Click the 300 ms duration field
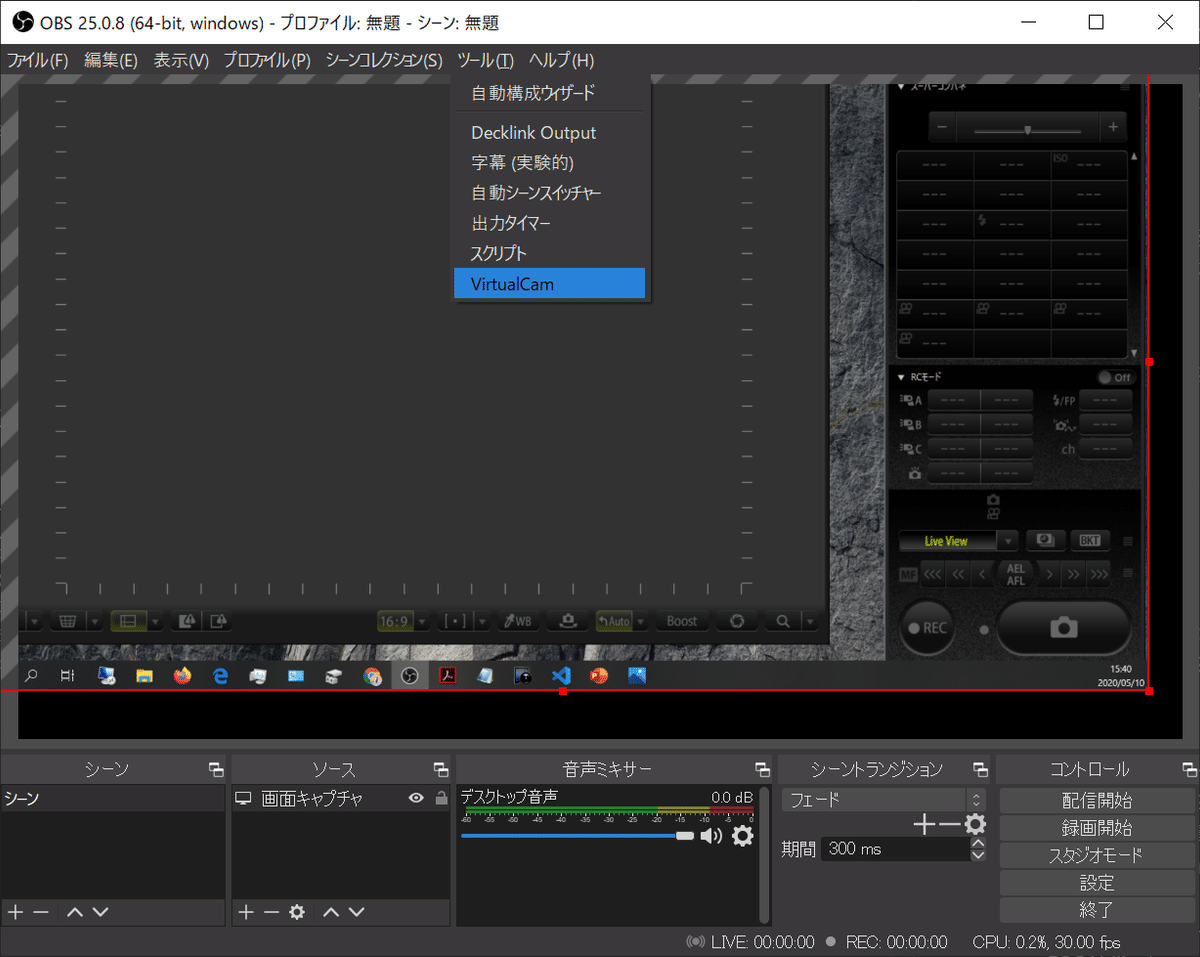 896,849
